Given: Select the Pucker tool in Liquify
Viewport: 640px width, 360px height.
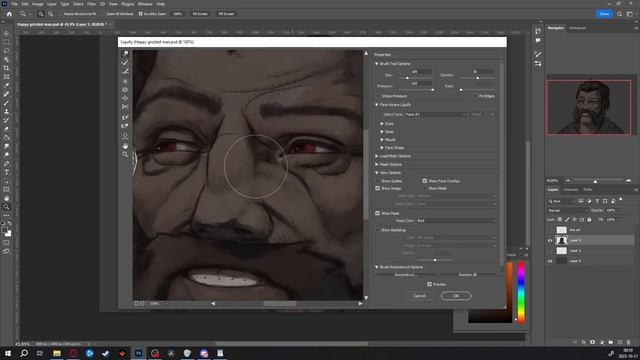Looking at the screenshot, I should [x=125, y=89].
